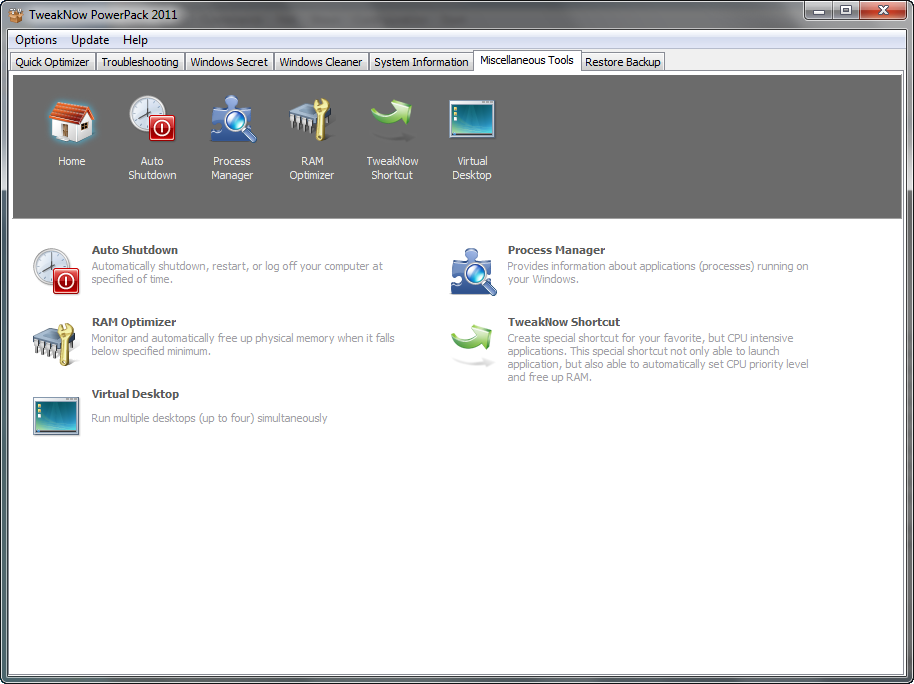The image size is (914, 684).
Task: Maximize the TweakNow PowerPack window
Action: click(846, 10)
